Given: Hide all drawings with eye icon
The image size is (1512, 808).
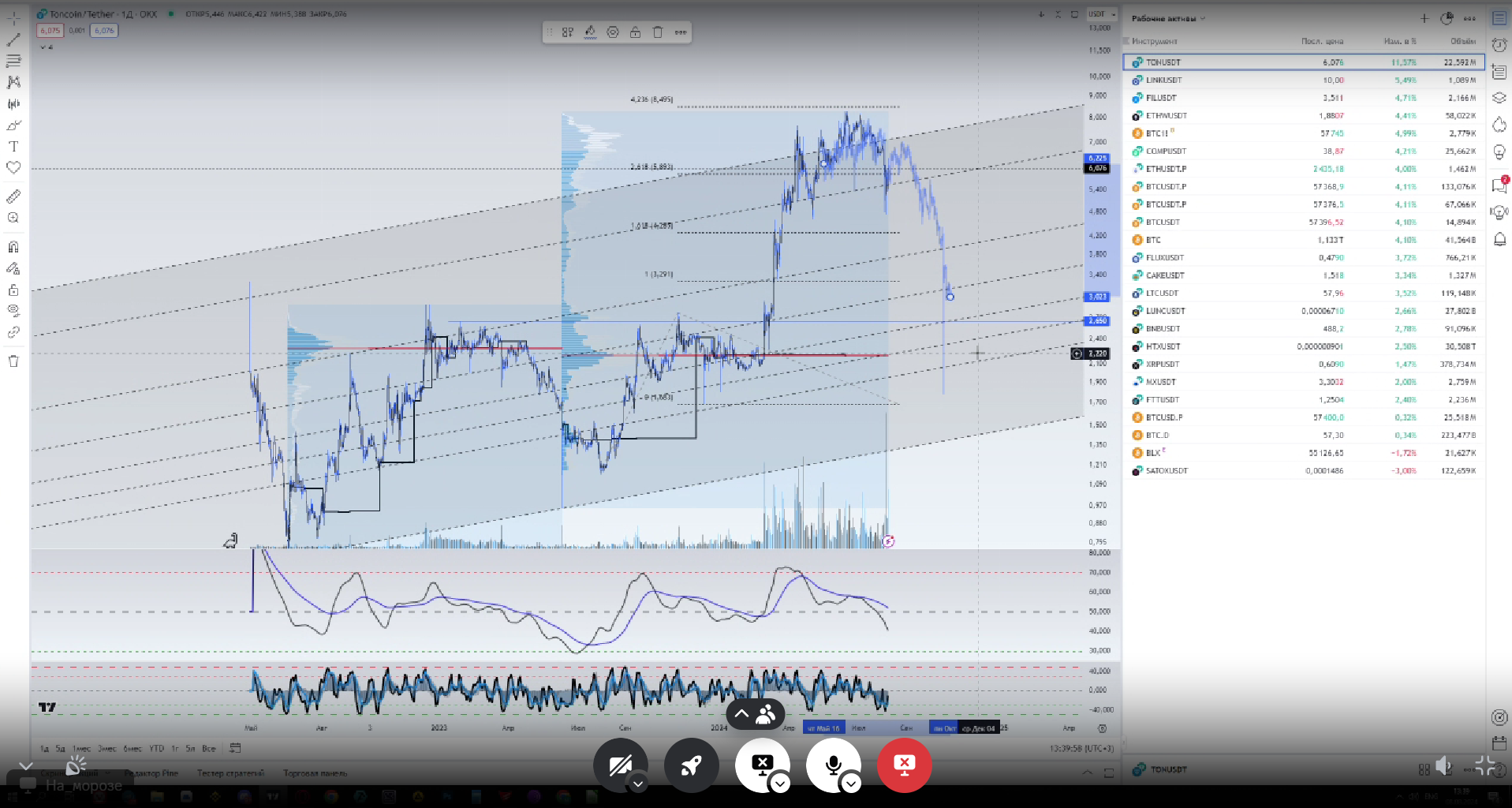Looking at the screenshot, I should click(13, 311).
